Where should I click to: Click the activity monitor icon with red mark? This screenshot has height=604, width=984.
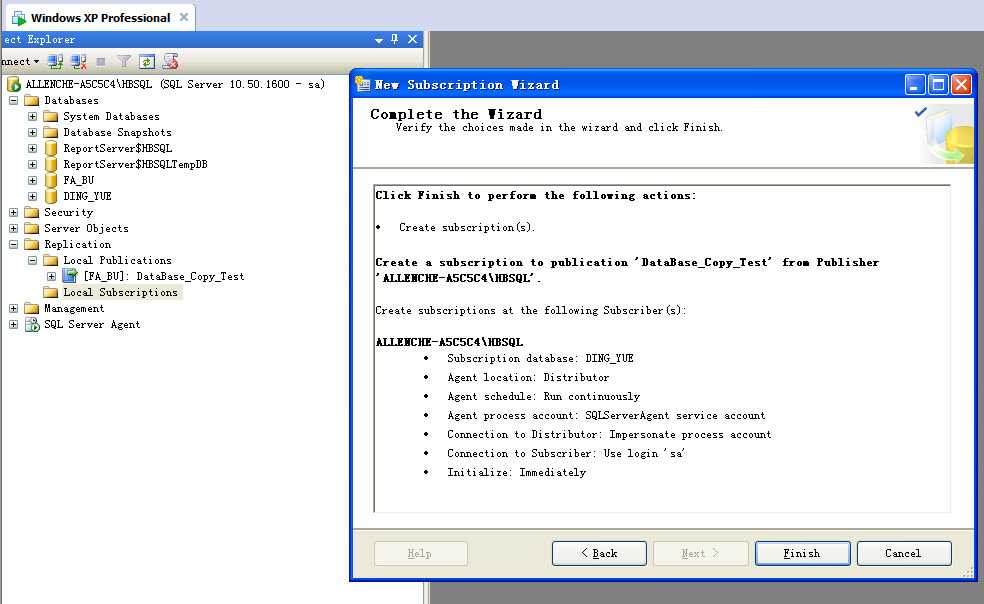[x=170, y=62]
